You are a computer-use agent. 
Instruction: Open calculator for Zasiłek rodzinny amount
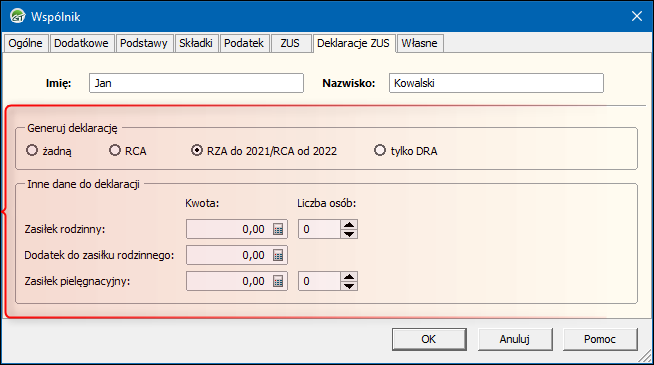[x=278, y=229]
